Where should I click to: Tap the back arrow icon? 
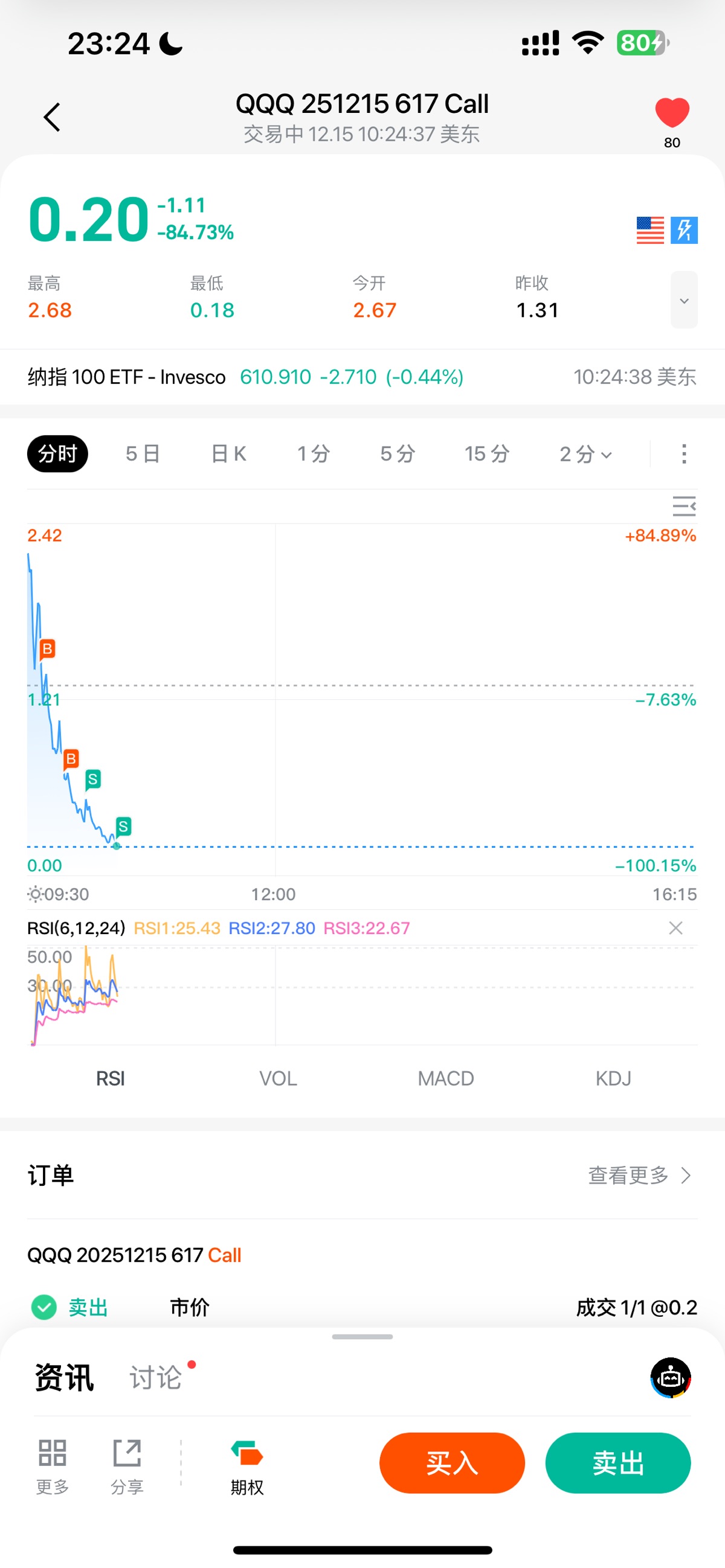click(53, 117)
